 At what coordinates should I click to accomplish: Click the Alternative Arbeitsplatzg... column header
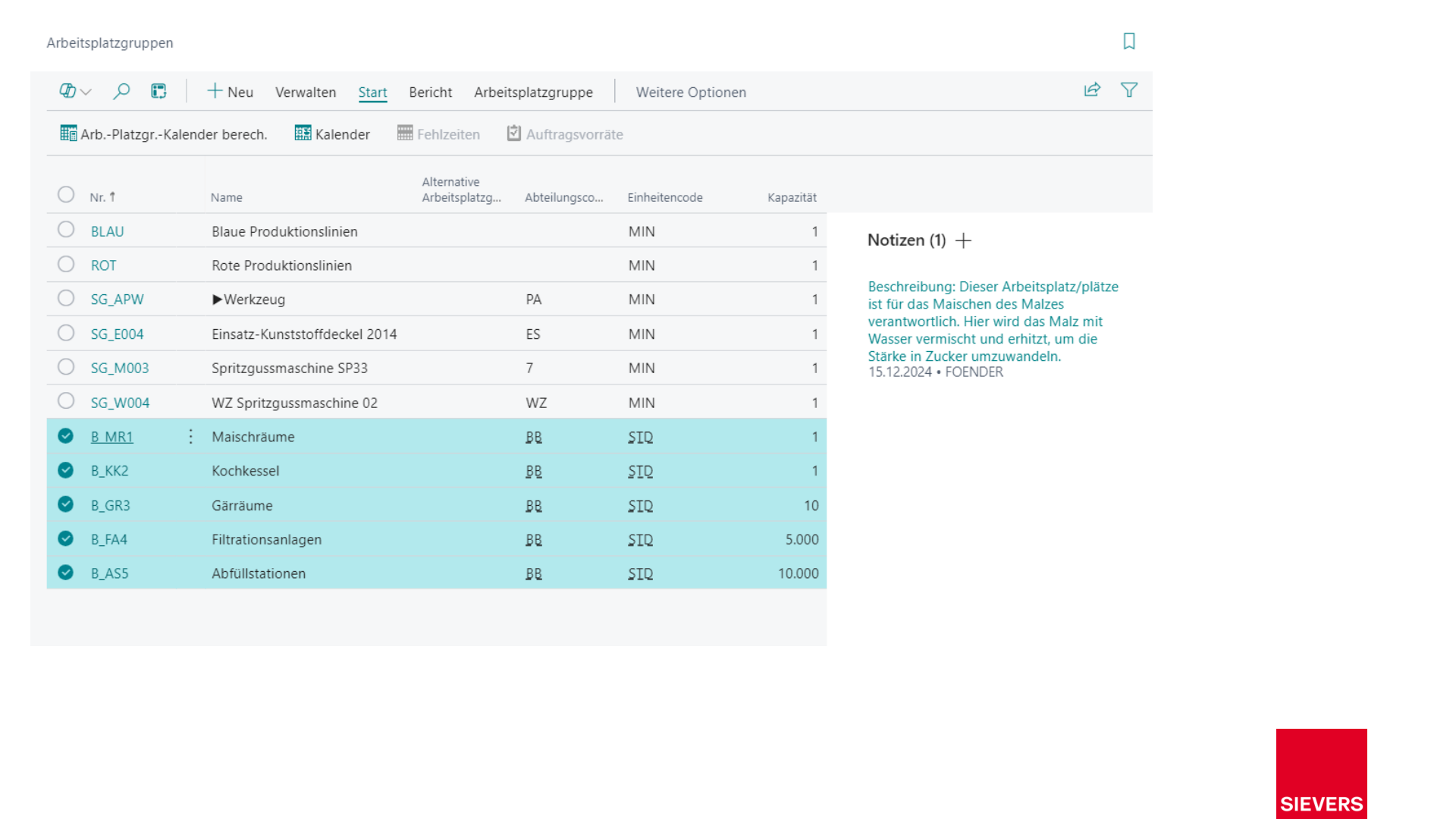[461, 190]
